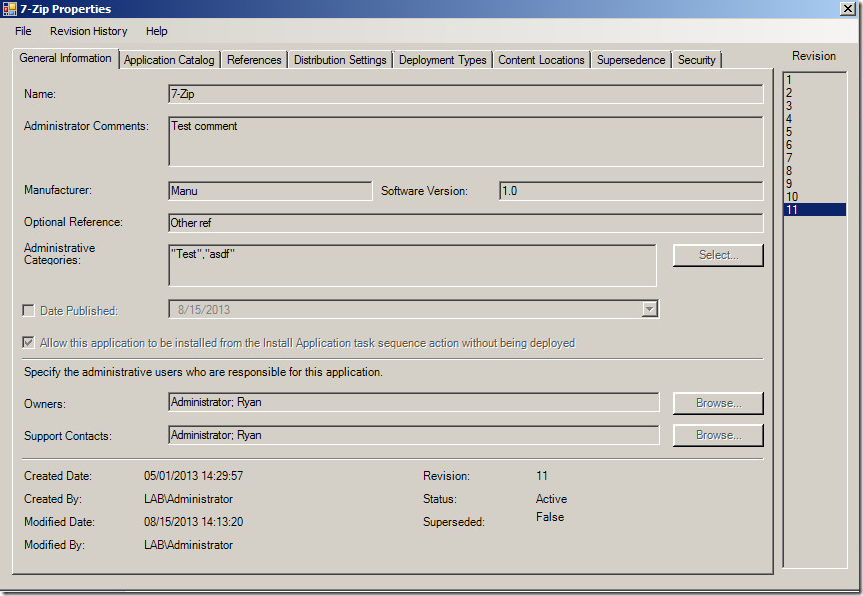The height and width of the screenshot is (596, 863).
Task: Click the Software Version field
Action: coord(631,191)
